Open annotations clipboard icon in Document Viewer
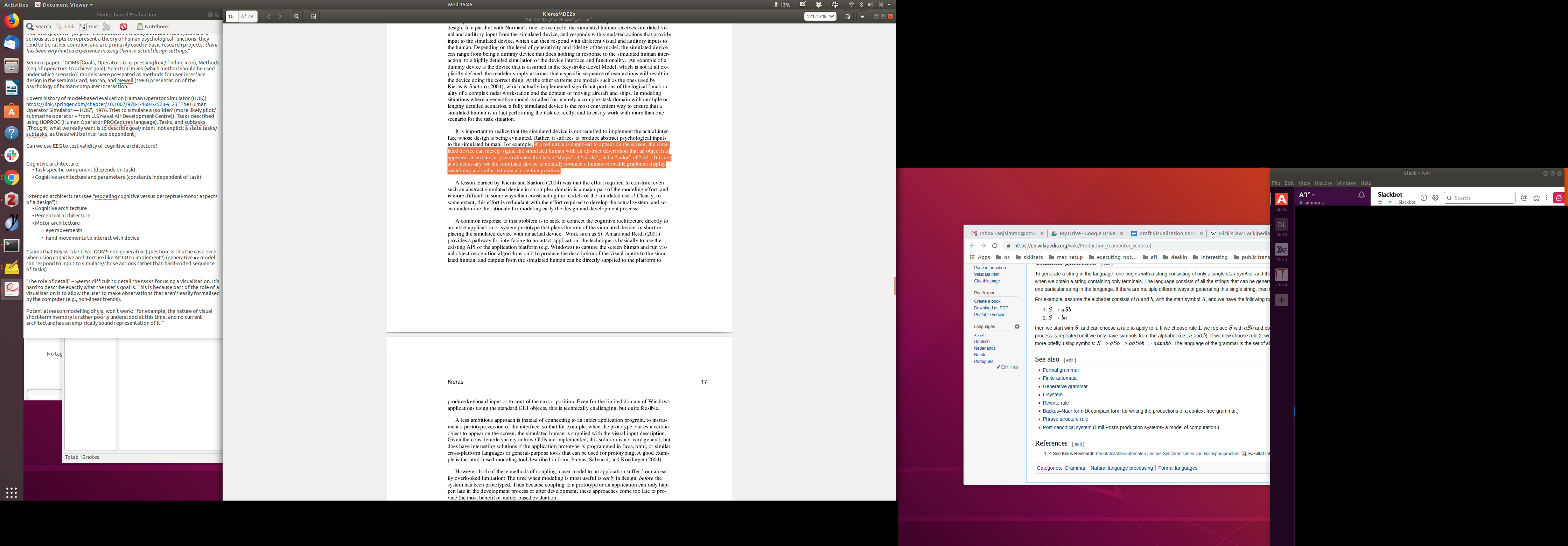 (x=314, y=16)
